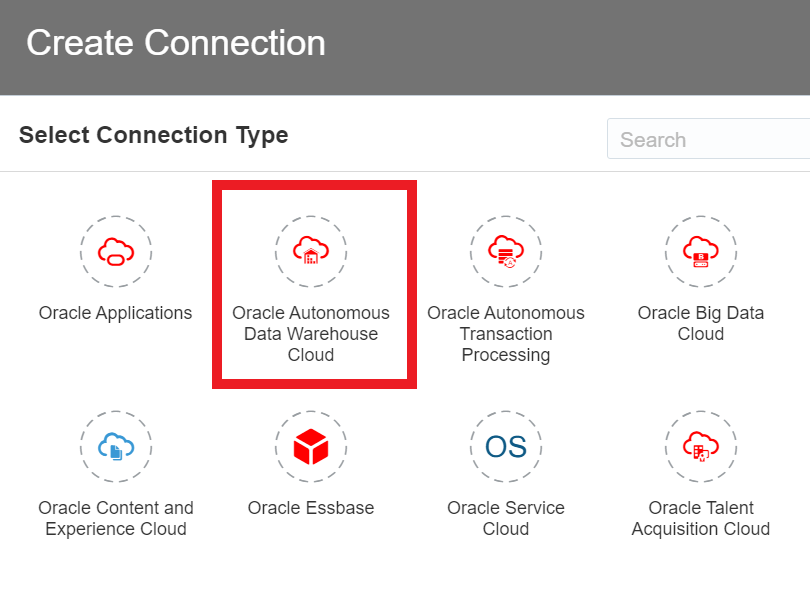Pick the Oracle Big Data Cloud icon
The width and height of the screenshot is (810, 589).
701,250
